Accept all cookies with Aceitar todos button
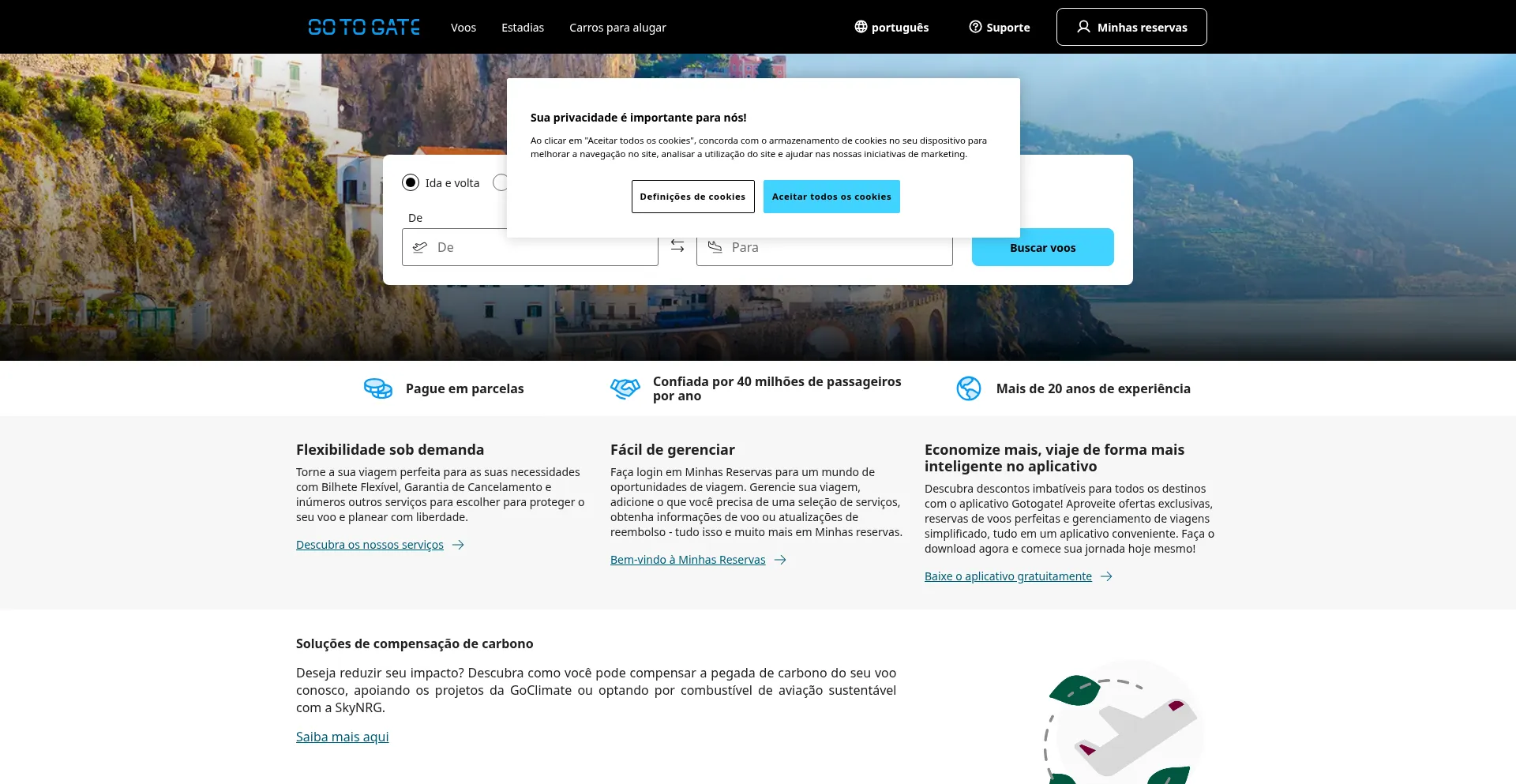Viewport: 1516px width, 784px height. tap(831, 197)
